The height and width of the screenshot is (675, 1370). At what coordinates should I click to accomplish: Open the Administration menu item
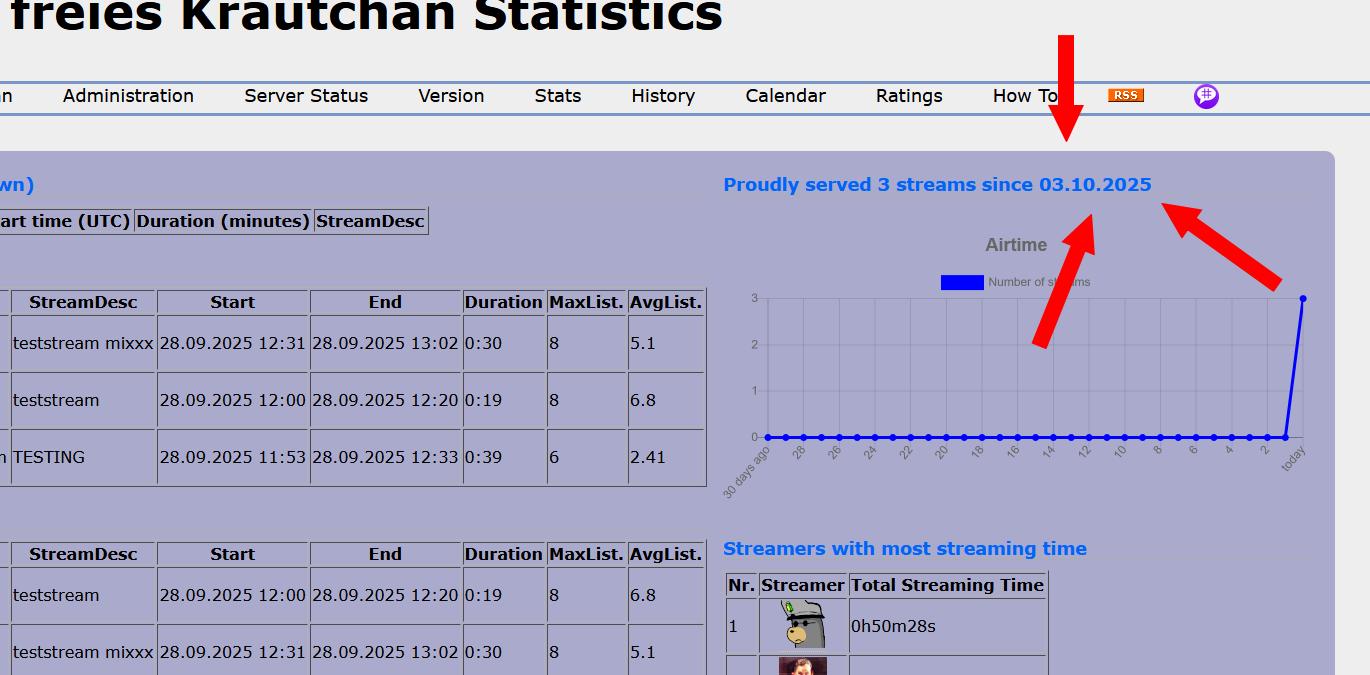pyautogui.click(x=128, y=96)
